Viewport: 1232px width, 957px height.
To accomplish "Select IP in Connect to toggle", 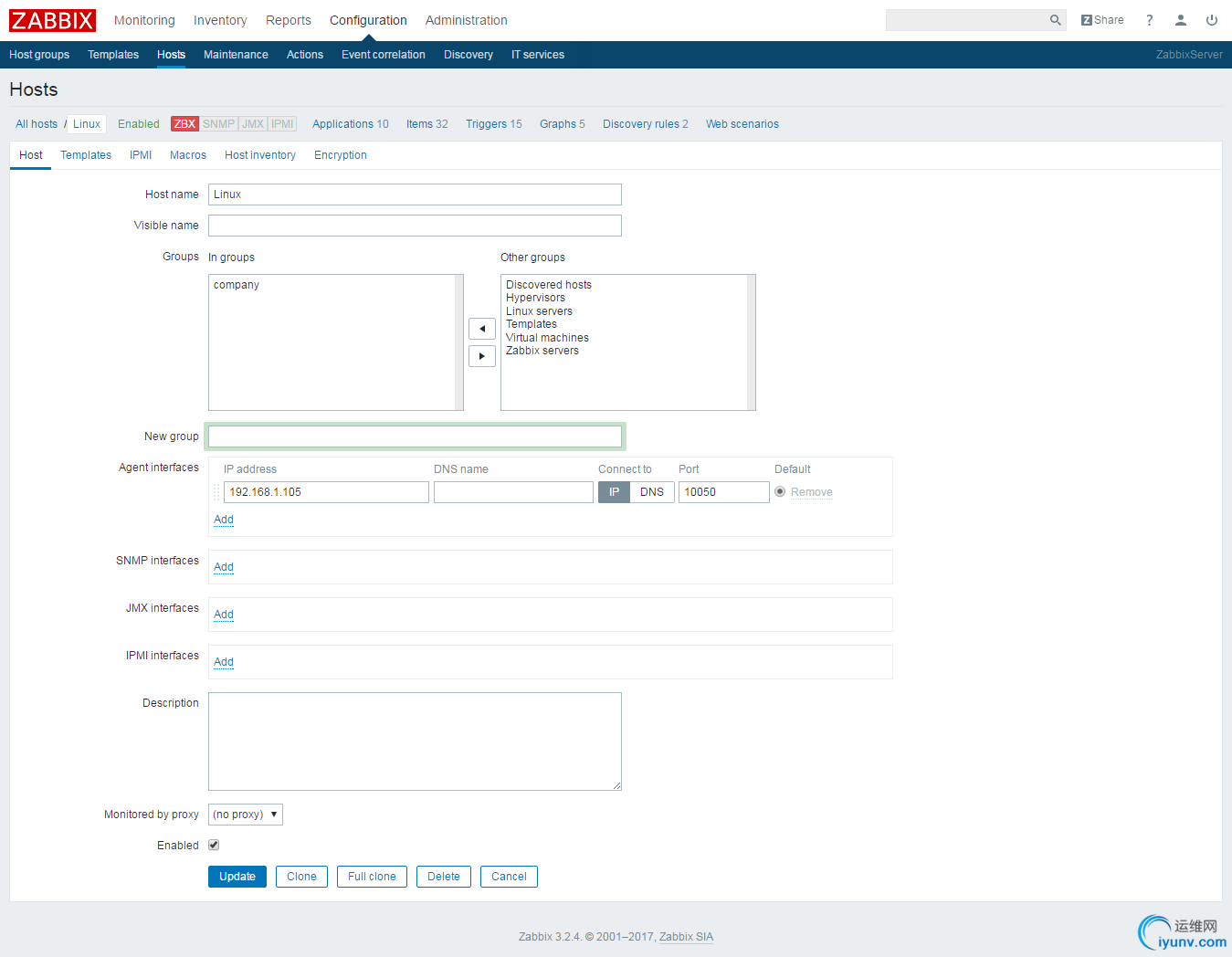I will [x=614, y=492].
